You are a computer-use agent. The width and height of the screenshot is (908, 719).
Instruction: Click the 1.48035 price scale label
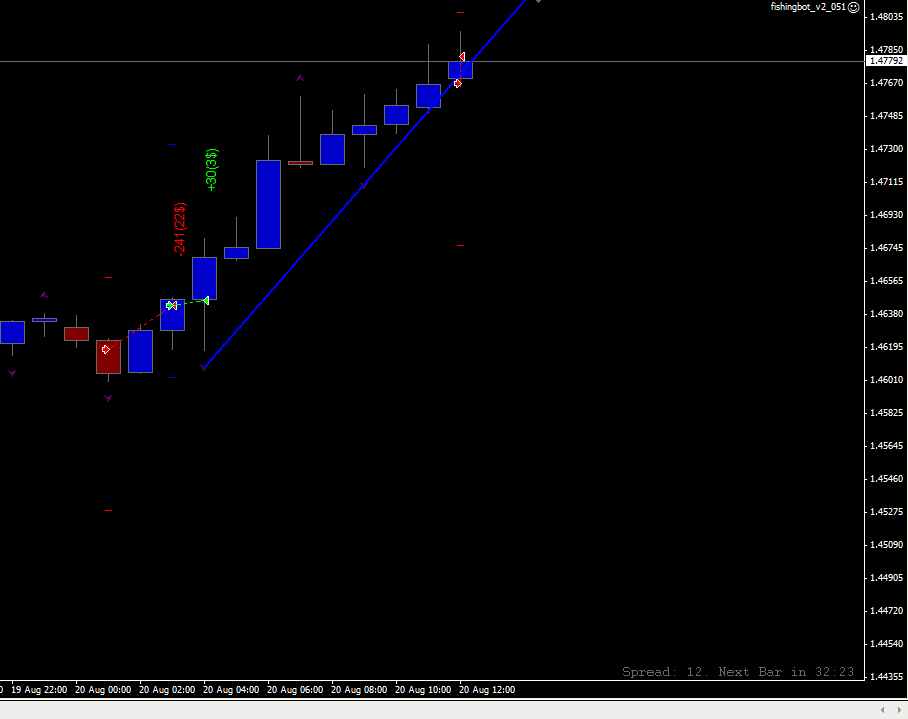[x=887, y=17]
